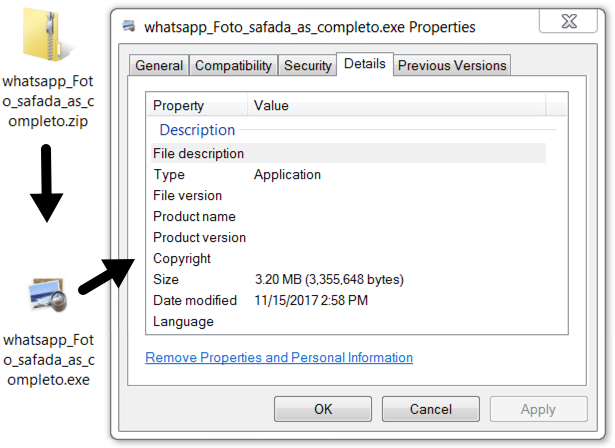
Task: Select the Type property row
Action: [348, 175]
